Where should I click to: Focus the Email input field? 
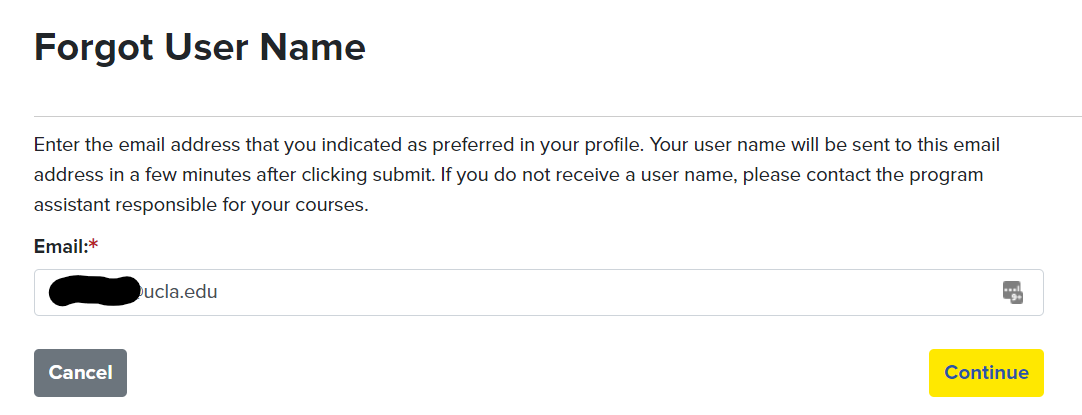coord(538,292)
